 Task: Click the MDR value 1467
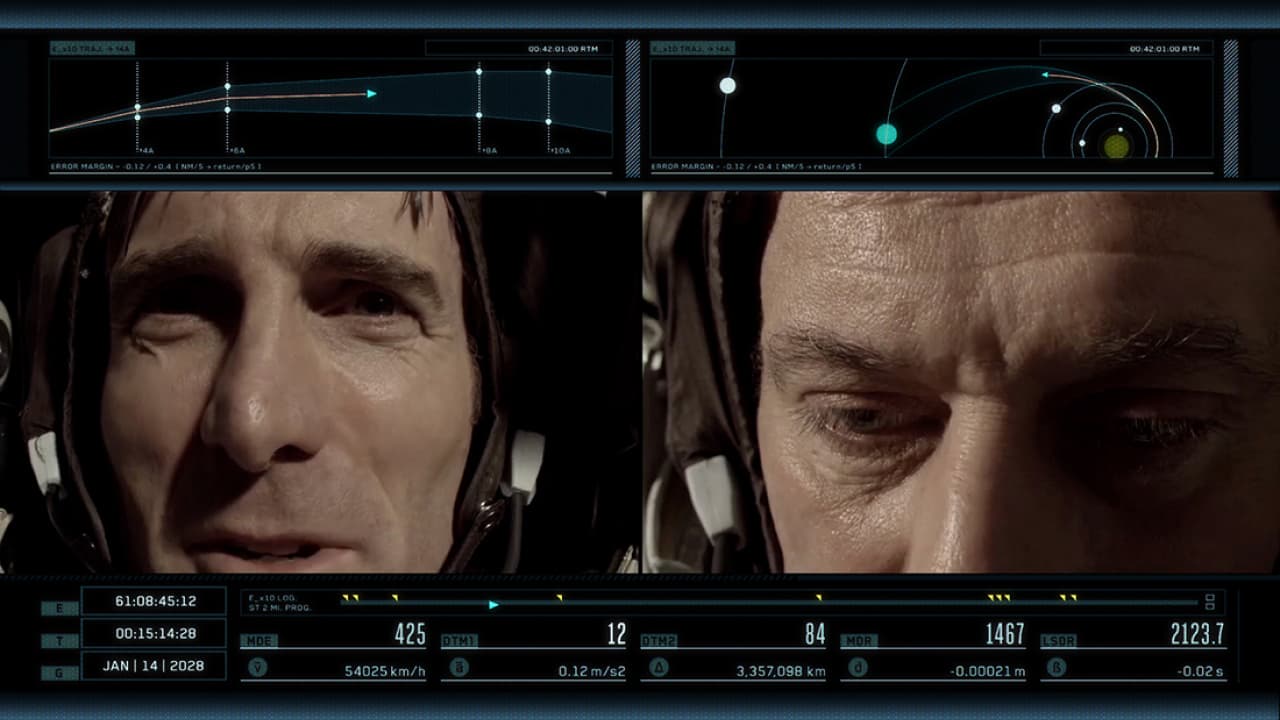[1005, 634]
